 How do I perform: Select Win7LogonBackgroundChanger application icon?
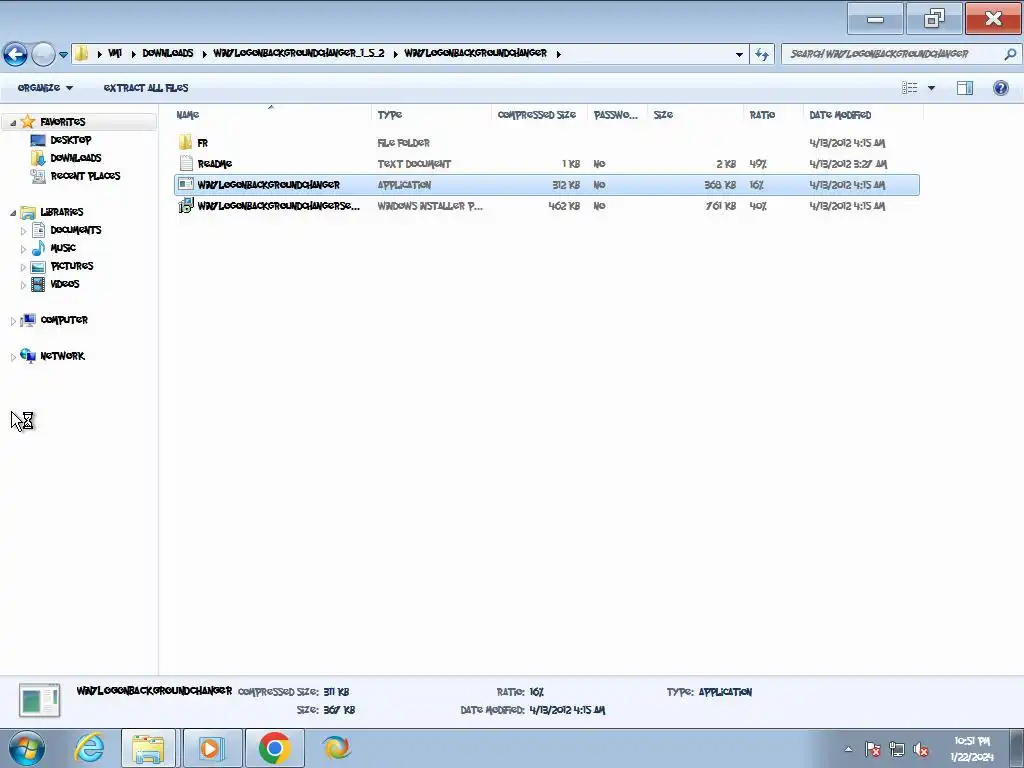pyautogui.click(x=186, y=185)
